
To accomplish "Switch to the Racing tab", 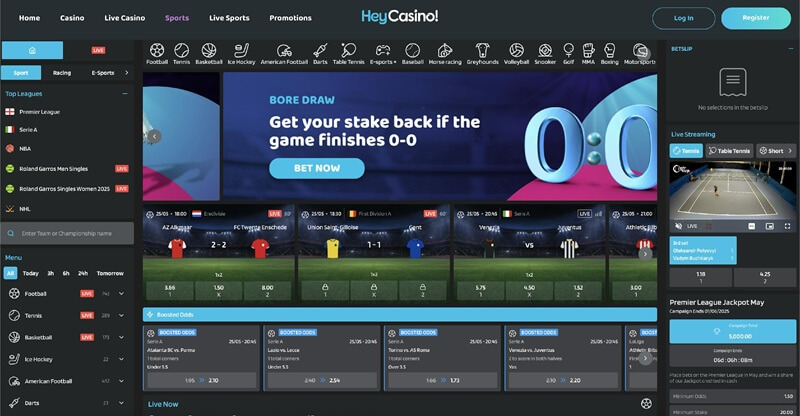I will coord(62,73).
